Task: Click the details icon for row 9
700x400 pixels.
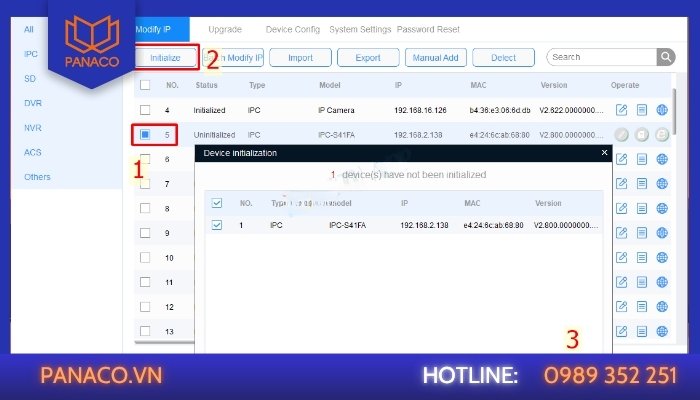Action: (x=642, y=233)
